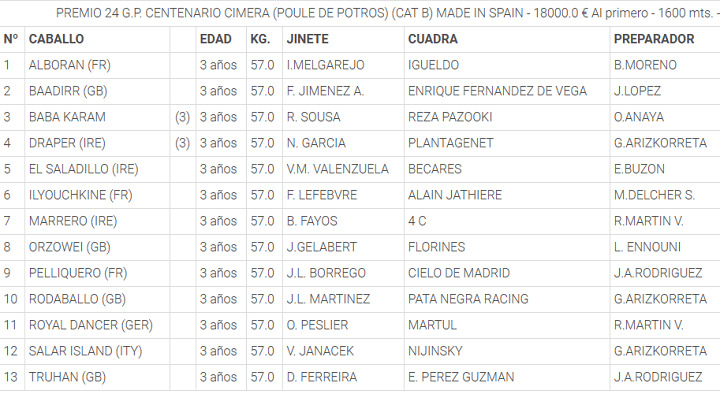Click jockey F. LEFEBVRE
720x394 pixels.
[321, 195]
